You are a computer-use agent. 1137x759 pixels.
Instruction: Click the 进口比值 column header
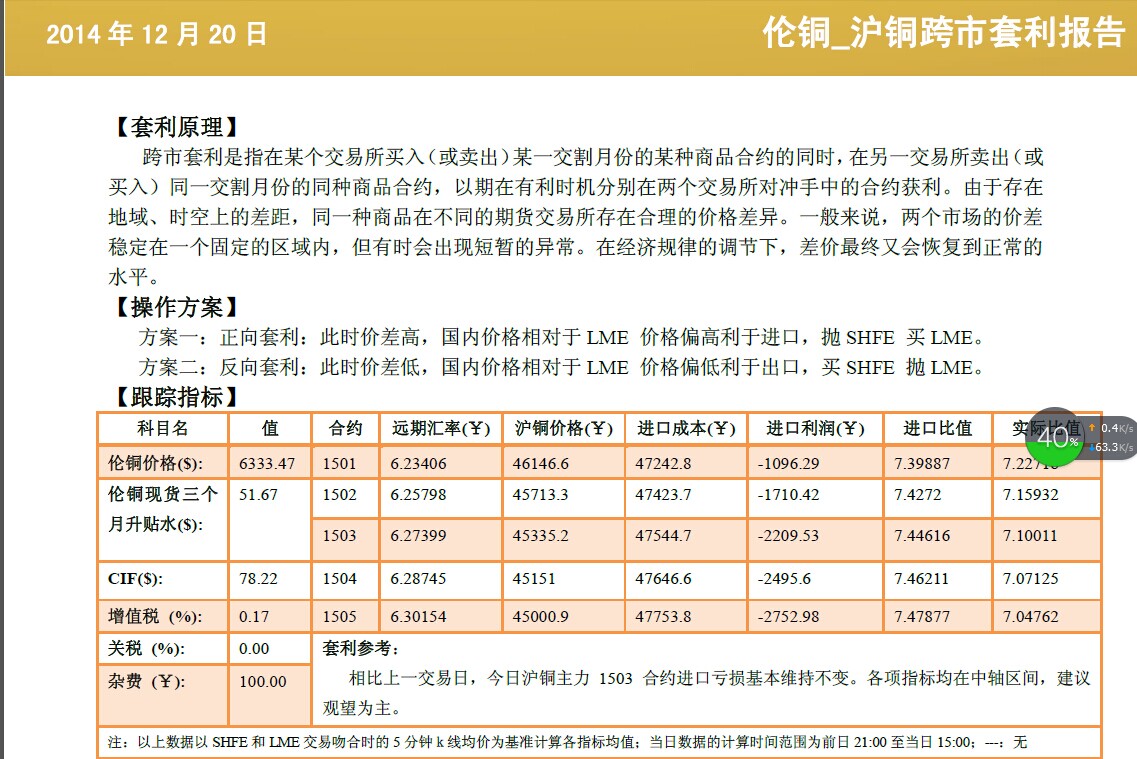938,428
